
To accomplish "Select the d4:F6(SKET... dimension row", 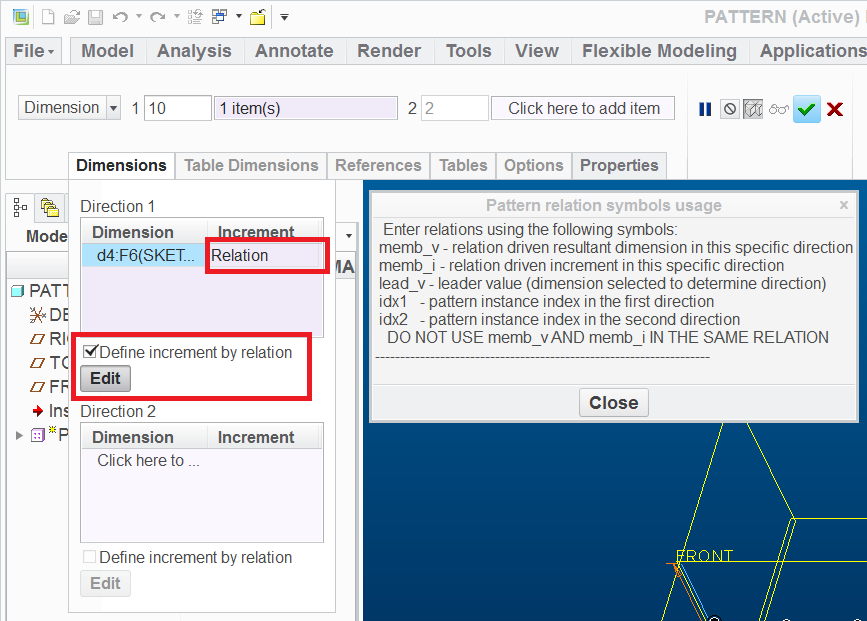I will click(x=145, y=255).
